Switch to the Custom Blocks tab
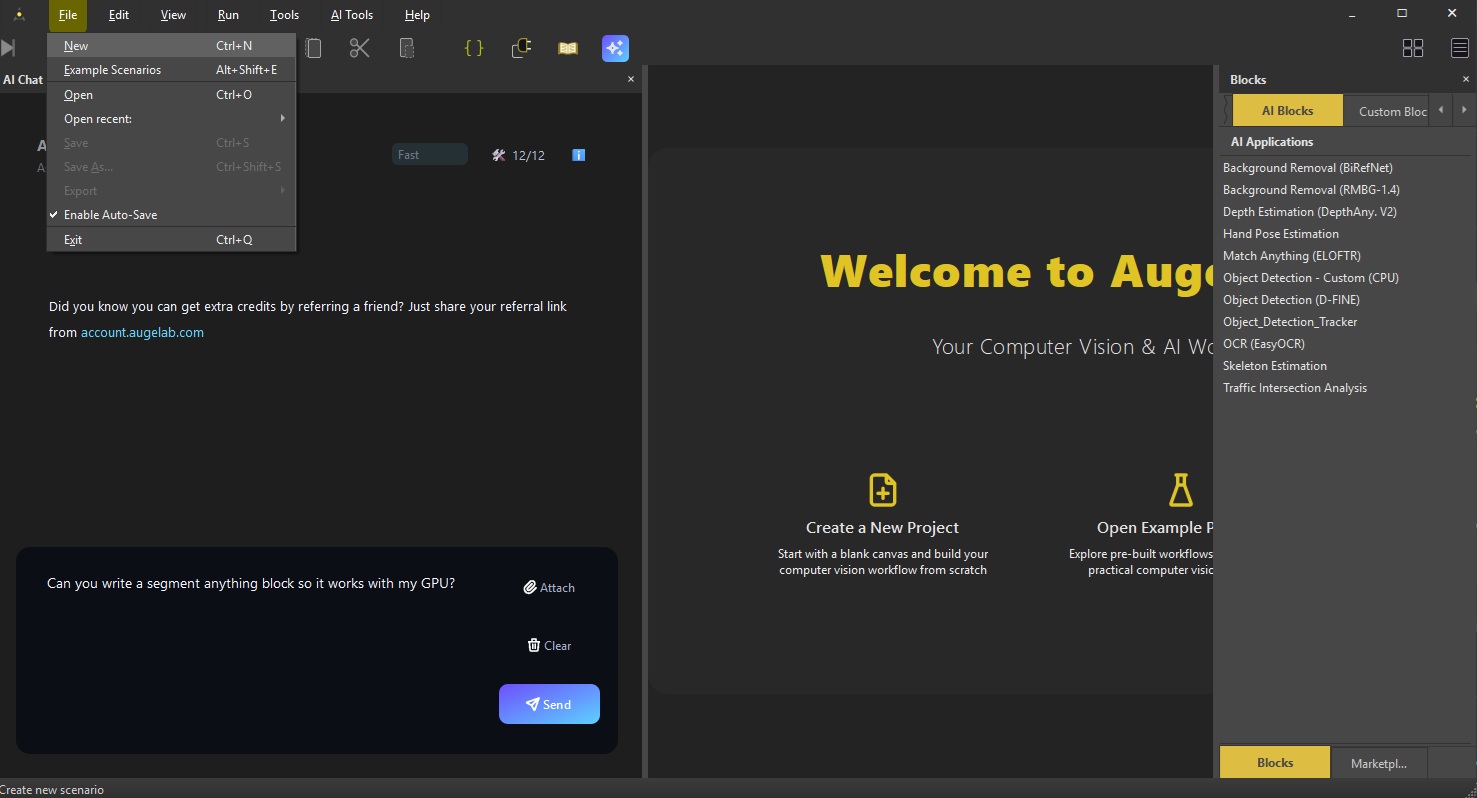1477x798 pixels. pyautogui.click(x=1392, y=111)
